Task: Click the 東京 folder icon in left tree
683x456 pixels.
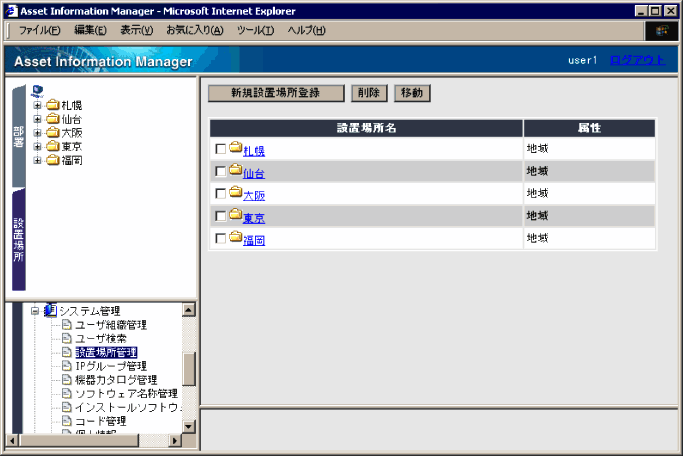Action: [x=53, y=146]
